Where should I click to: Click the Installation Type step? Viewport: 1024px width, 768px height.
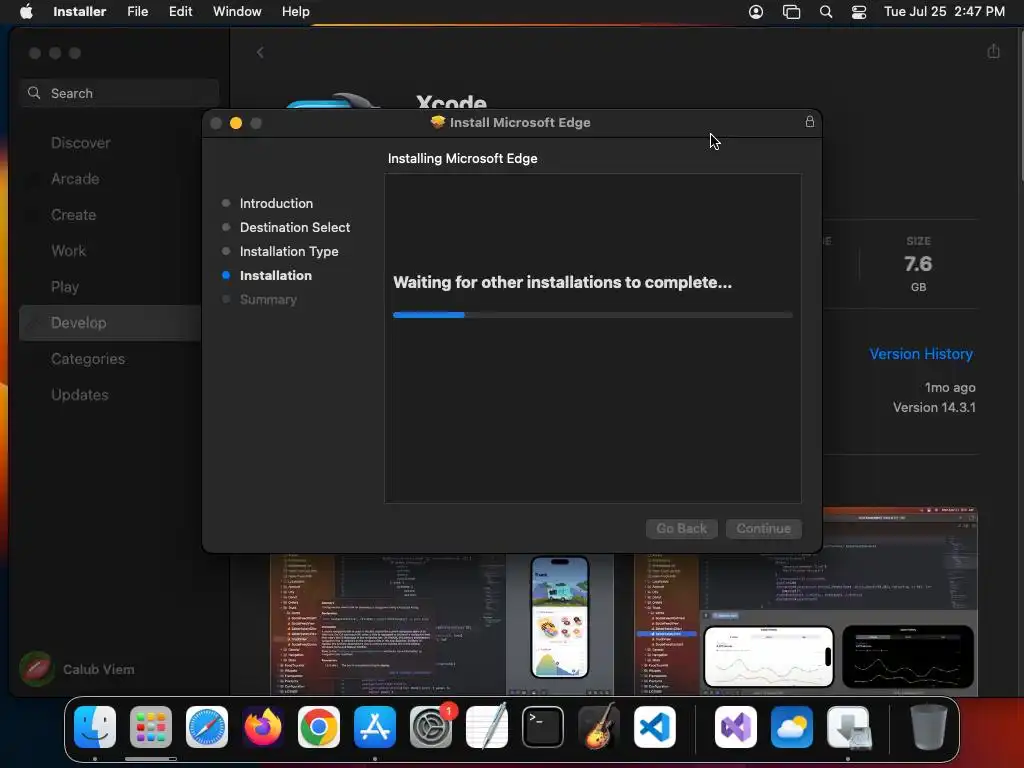point(289,251)
